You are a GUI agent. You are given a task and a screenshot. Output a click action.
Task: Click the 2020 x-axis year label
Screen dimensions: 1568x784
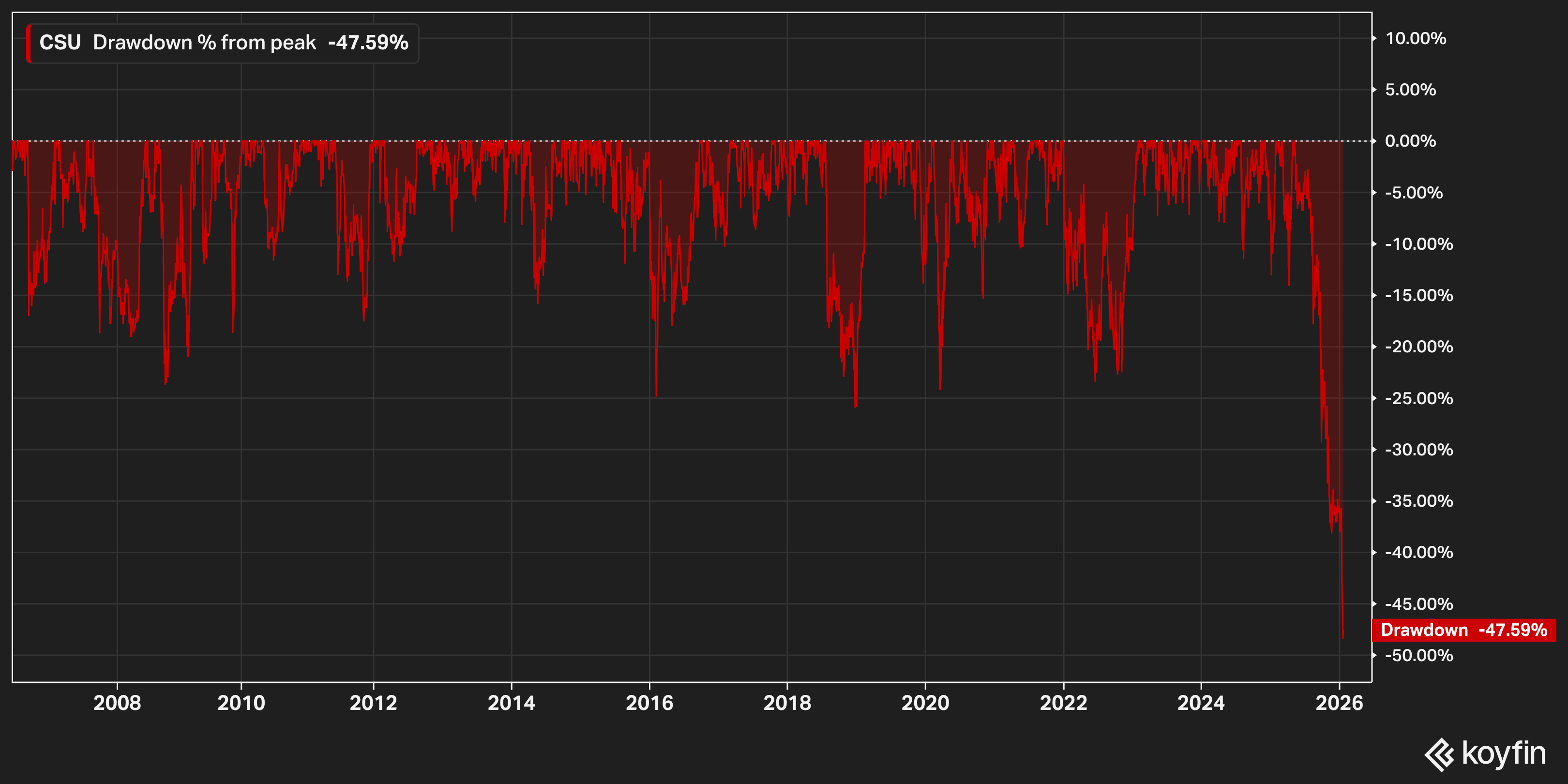925,703
